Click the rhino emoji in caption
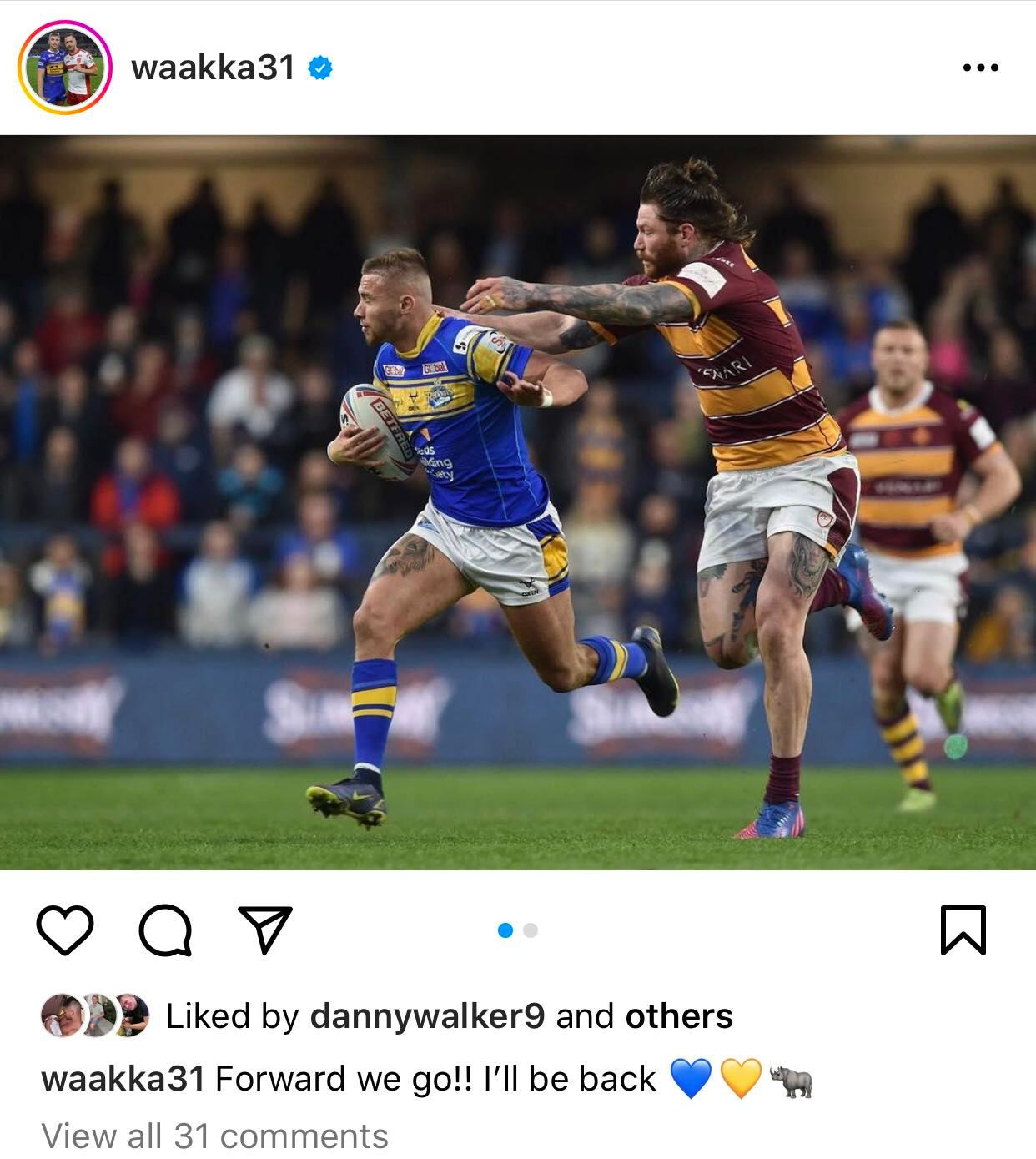This screenshot has width=1036, height=1159. (x=791, y=1080)
